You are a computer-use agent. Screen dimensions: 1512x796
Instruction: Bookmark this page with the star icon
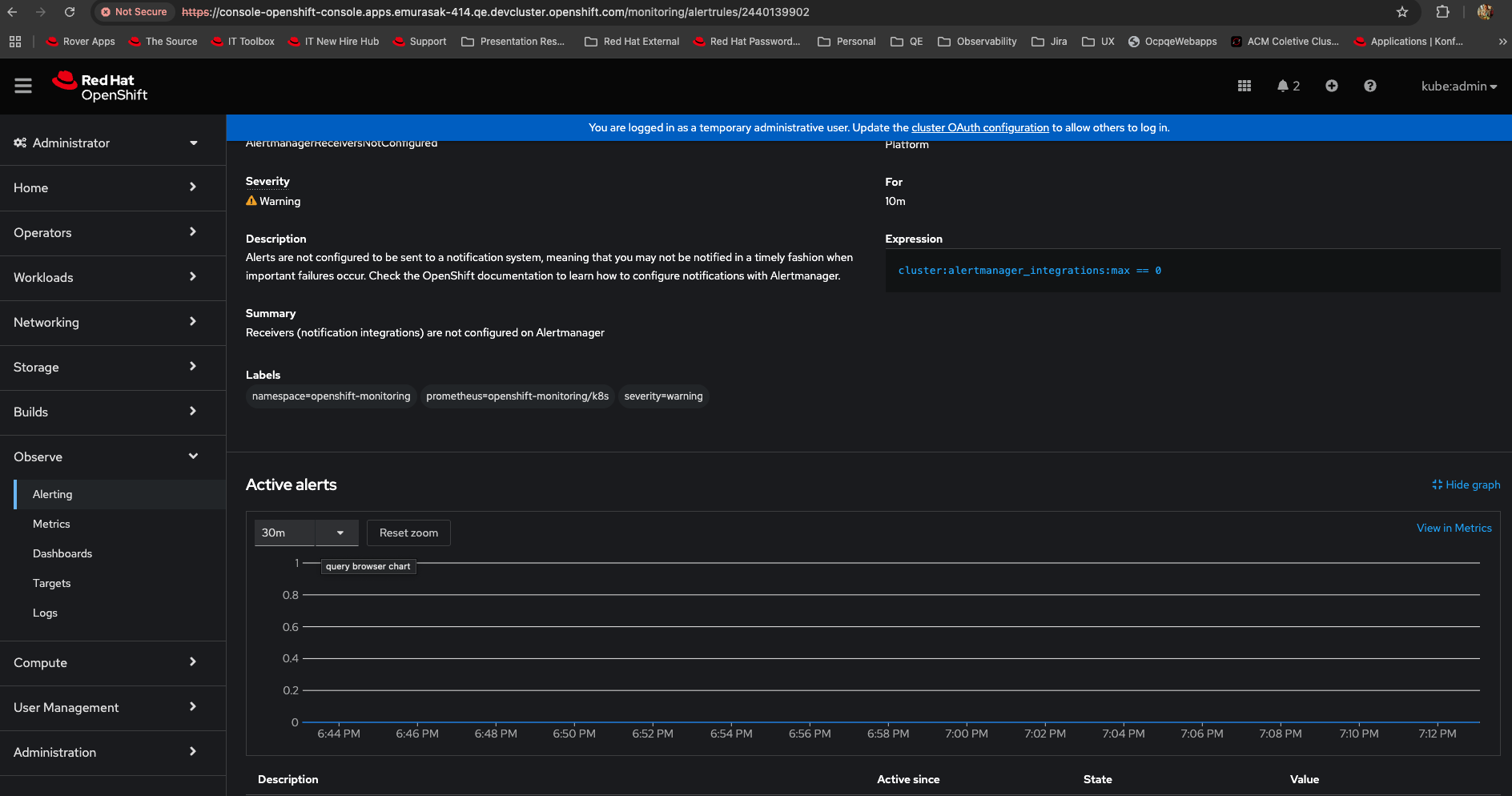point(1402,12)
